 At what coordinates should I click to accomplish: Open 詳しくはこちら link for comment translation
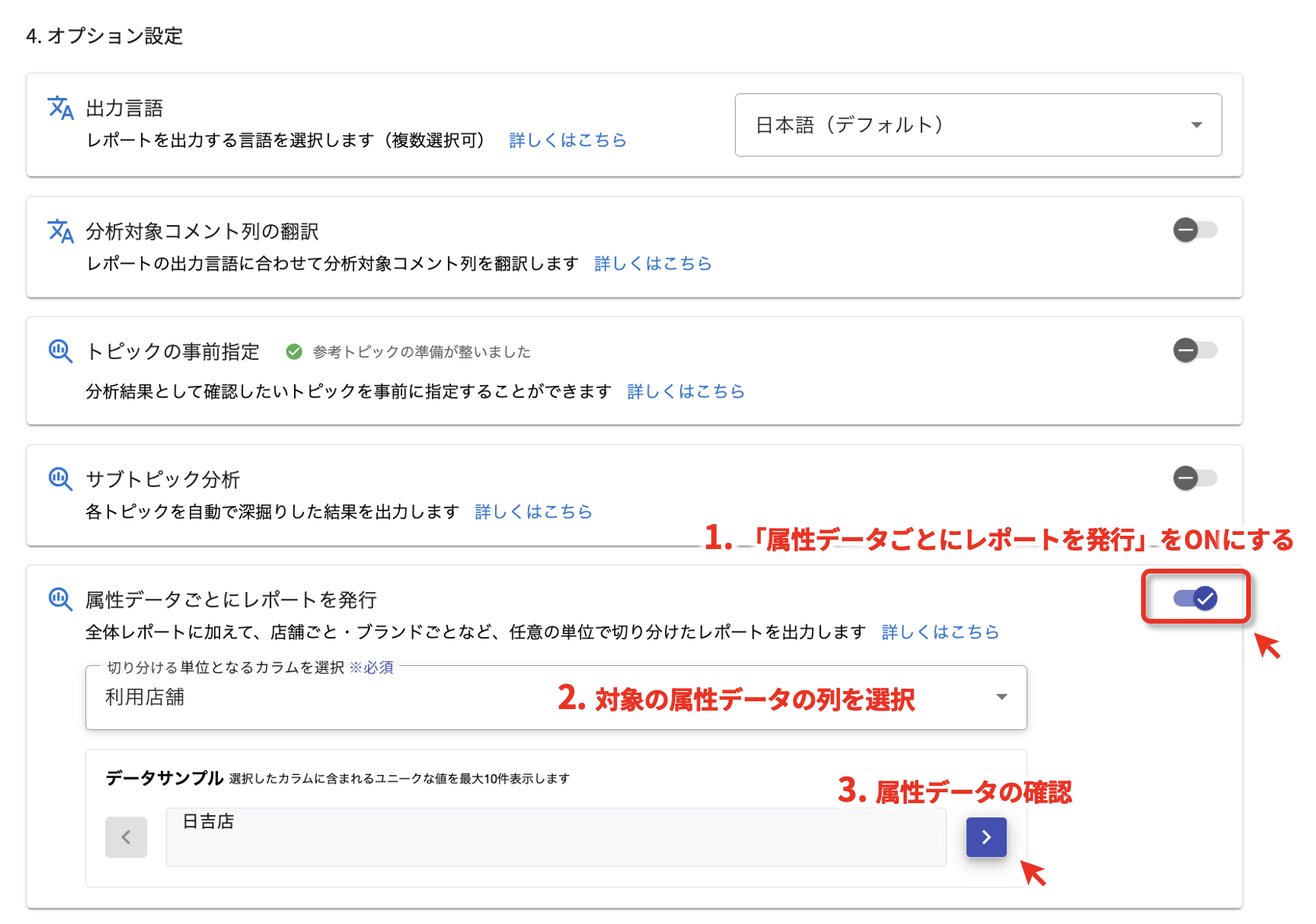click(653, 264)
